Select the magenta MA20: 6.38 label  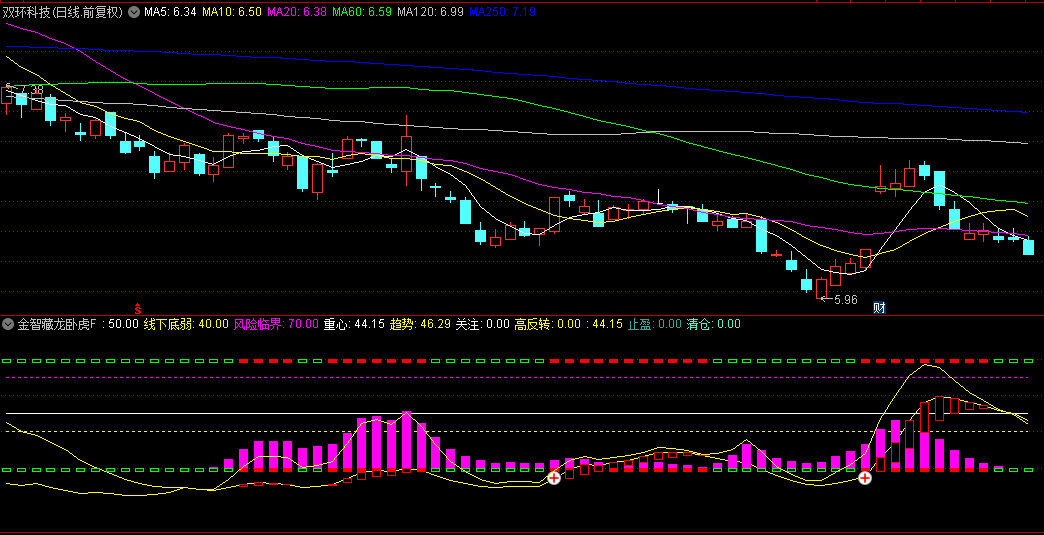click(x=297, y=12)
